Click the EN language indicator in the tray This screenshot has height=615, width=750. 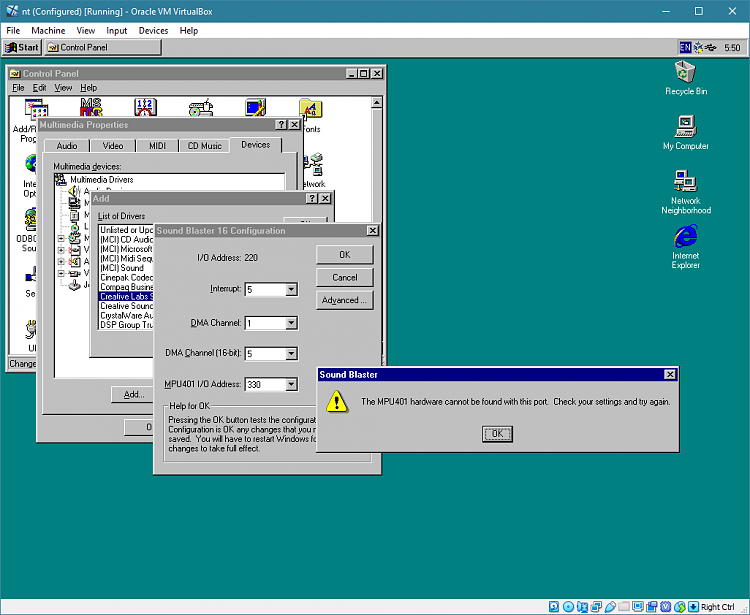(x=685, y=47)
